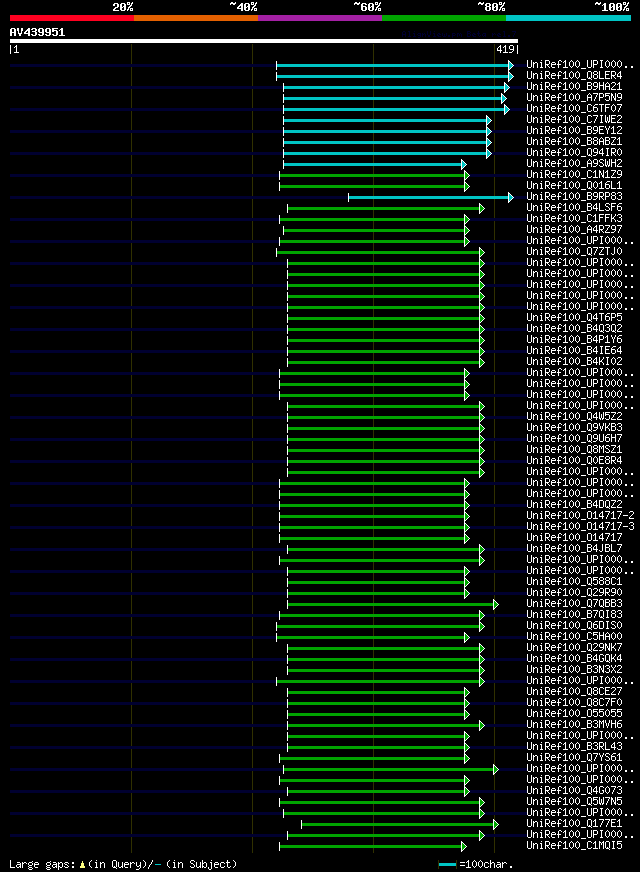The image size is (640, 872).
Task: Open hit UniRef100_B9HA21
Action: [574, 87]
